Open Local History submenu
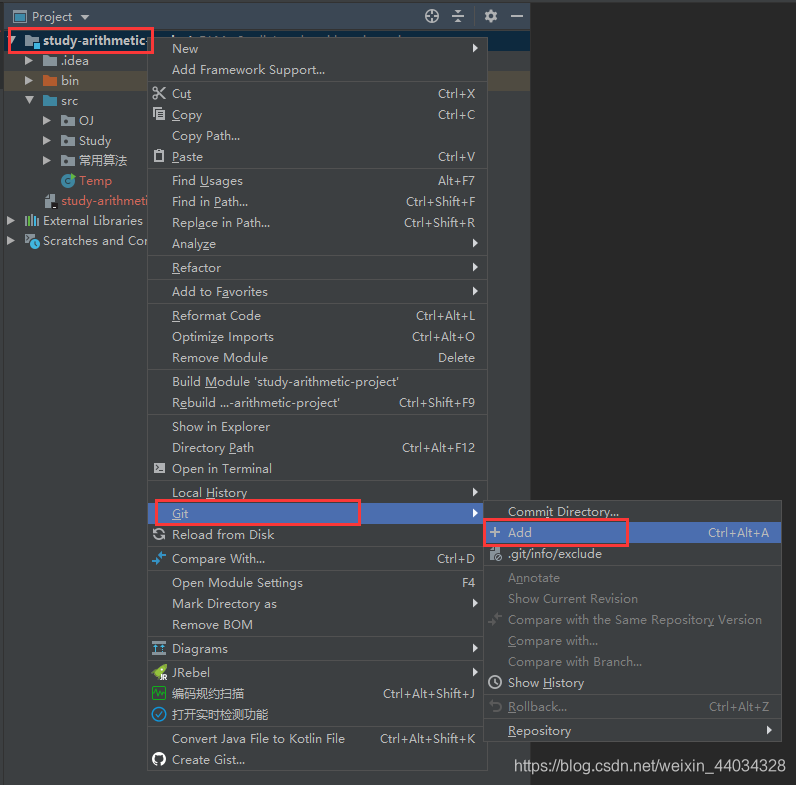This screenshot has height=785, width=796. (317, 492)
